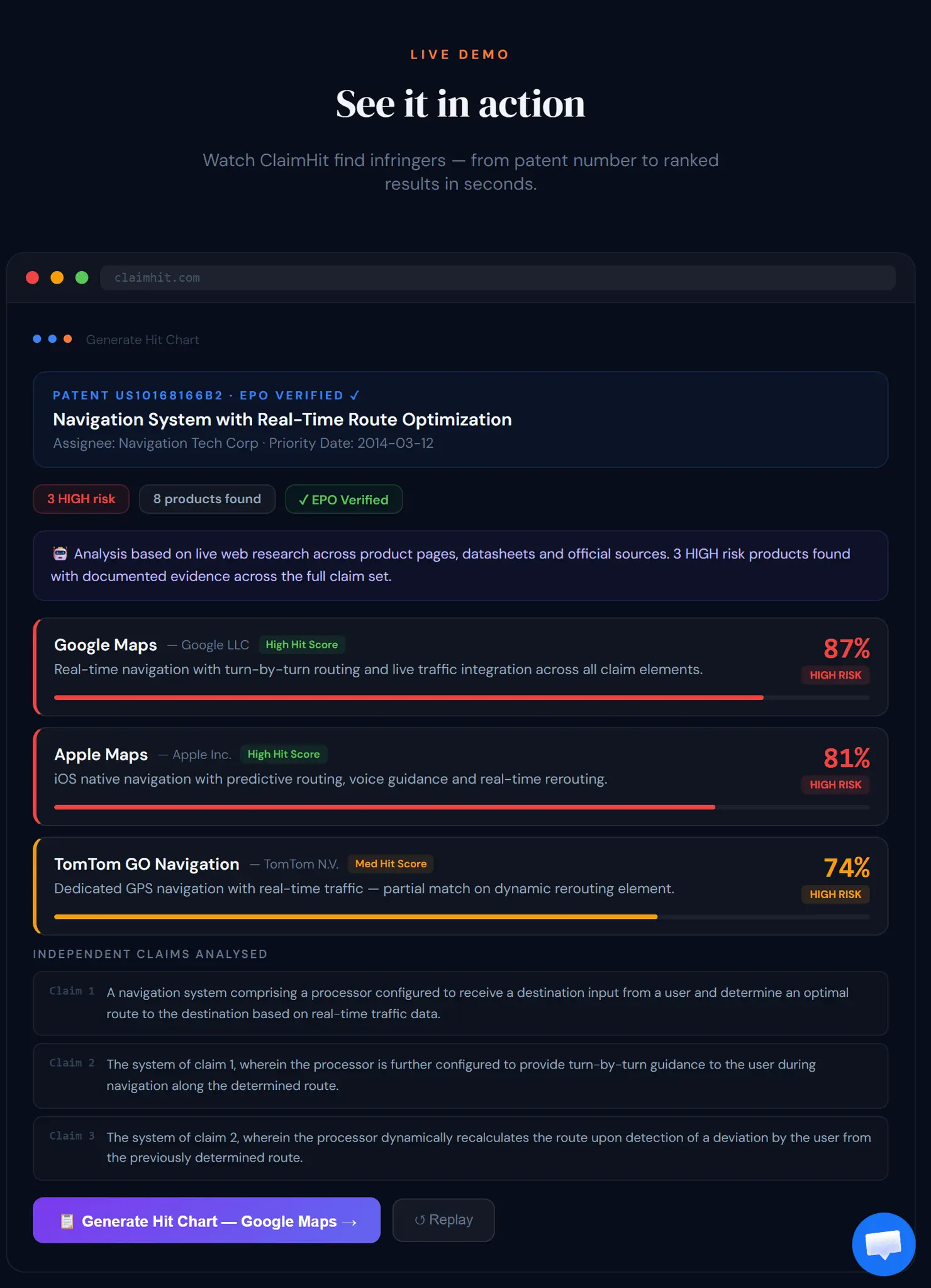Click High Hit Score tag on Apple Maps
931x1288 pixels.
(284, 754)
